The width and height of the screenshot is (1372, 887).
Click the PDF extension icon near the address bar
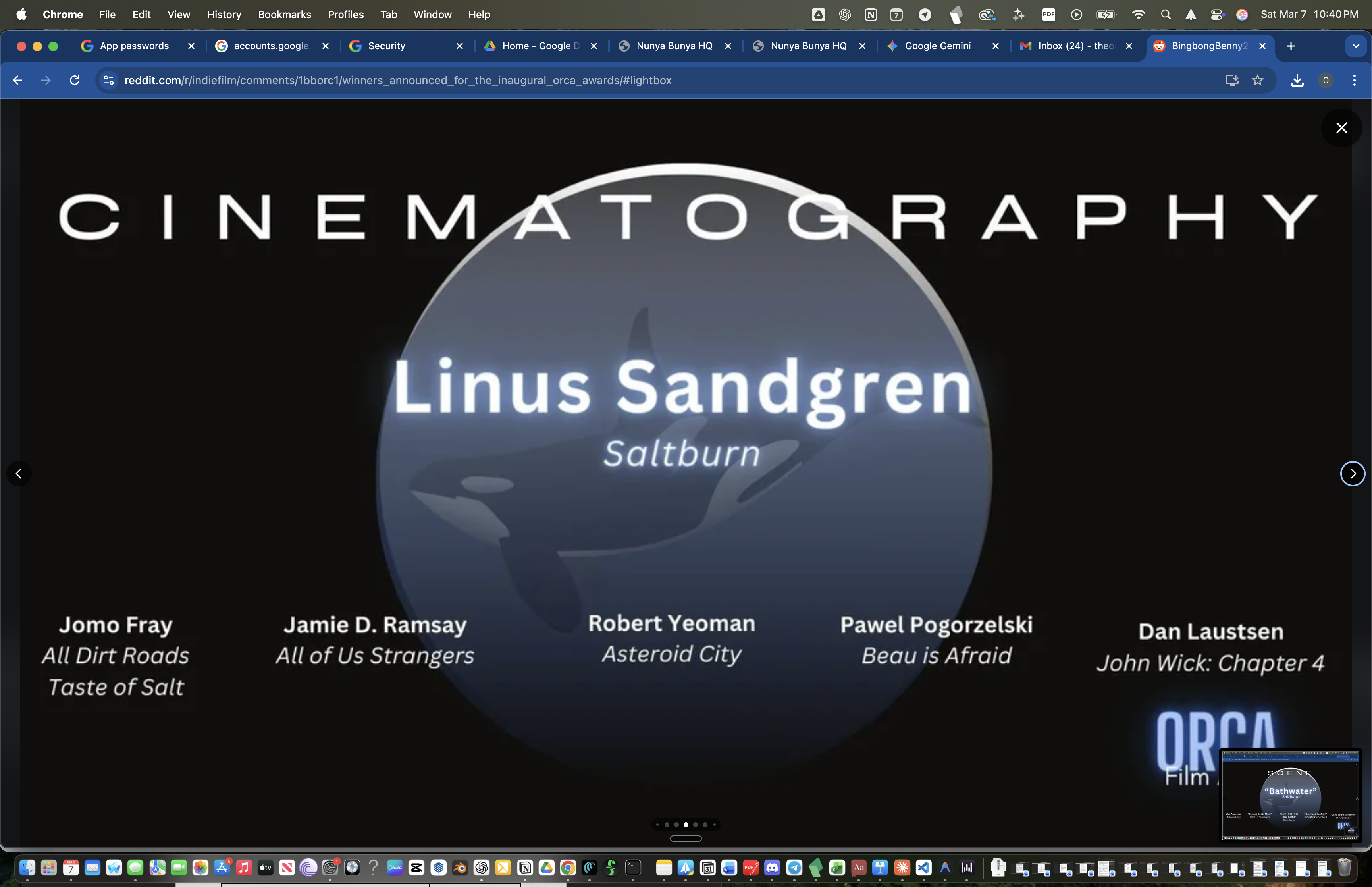click(1049, 14)
